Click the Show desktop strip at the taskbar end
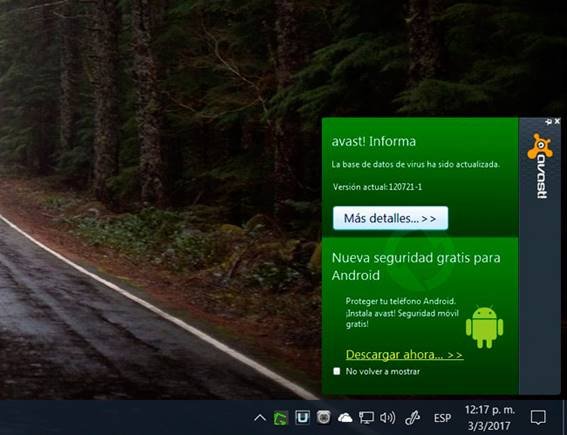Screen dimensions: 567x435 coord(564,418)
